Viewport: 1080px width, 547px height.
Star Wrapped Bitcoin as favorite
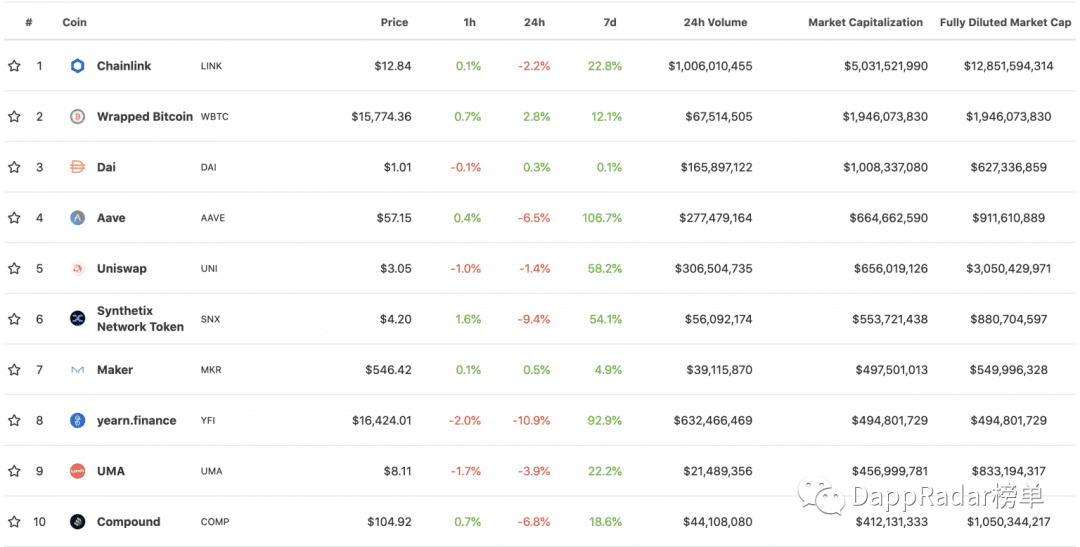[x=14, y=116]
